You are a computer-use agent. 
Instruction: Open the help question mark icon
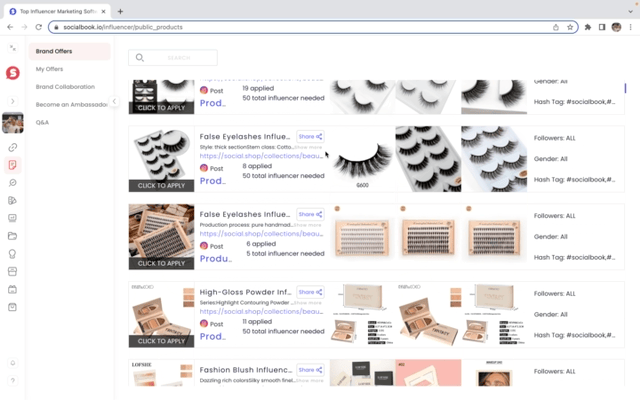click(x=13, y=381)
